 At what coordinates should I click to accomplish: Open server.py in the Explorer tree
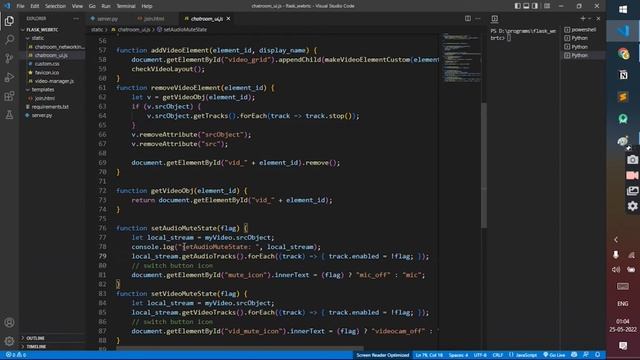(42, 115)
